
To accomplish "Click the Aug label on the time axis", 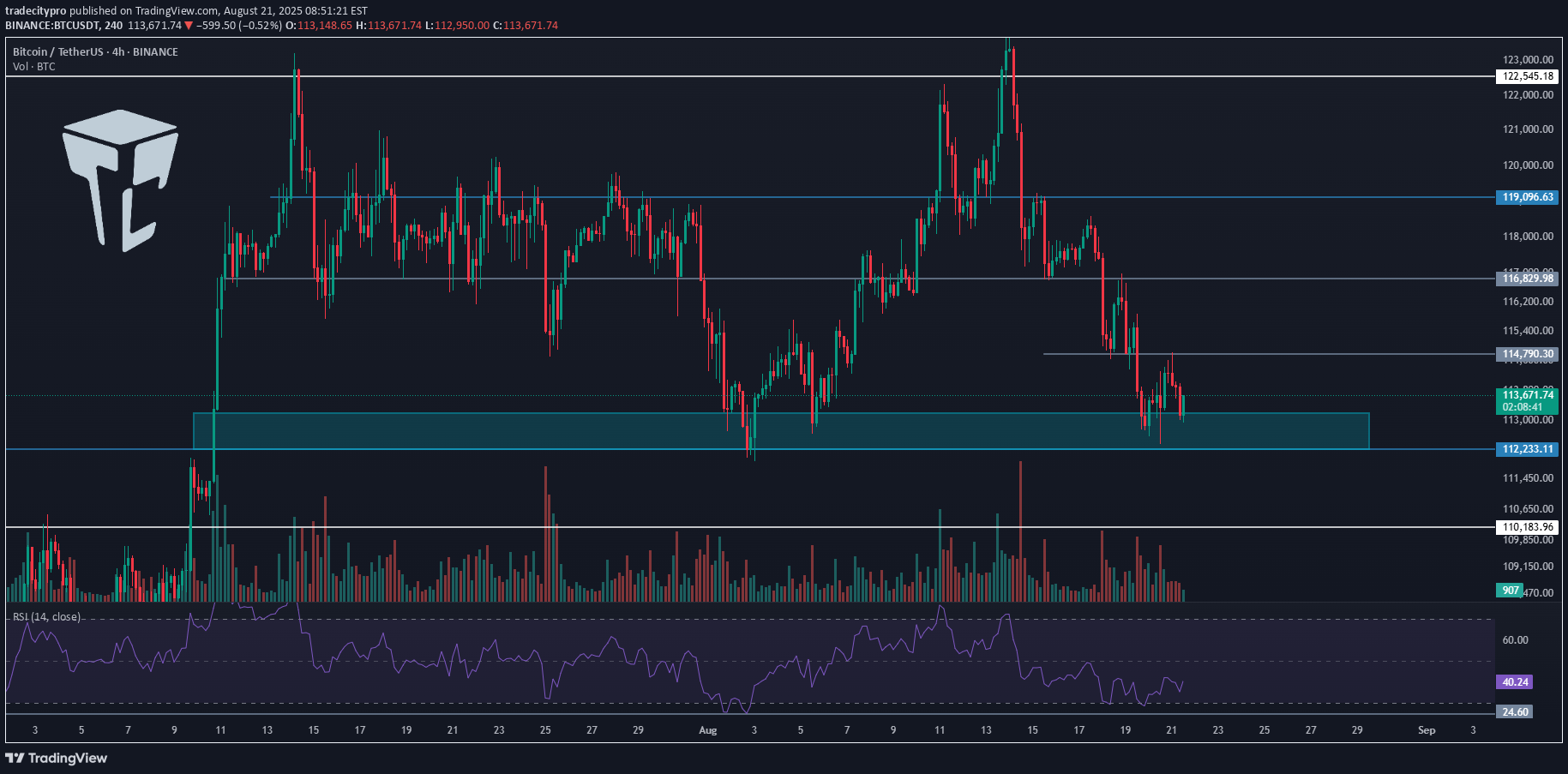I will pos(708,730).
